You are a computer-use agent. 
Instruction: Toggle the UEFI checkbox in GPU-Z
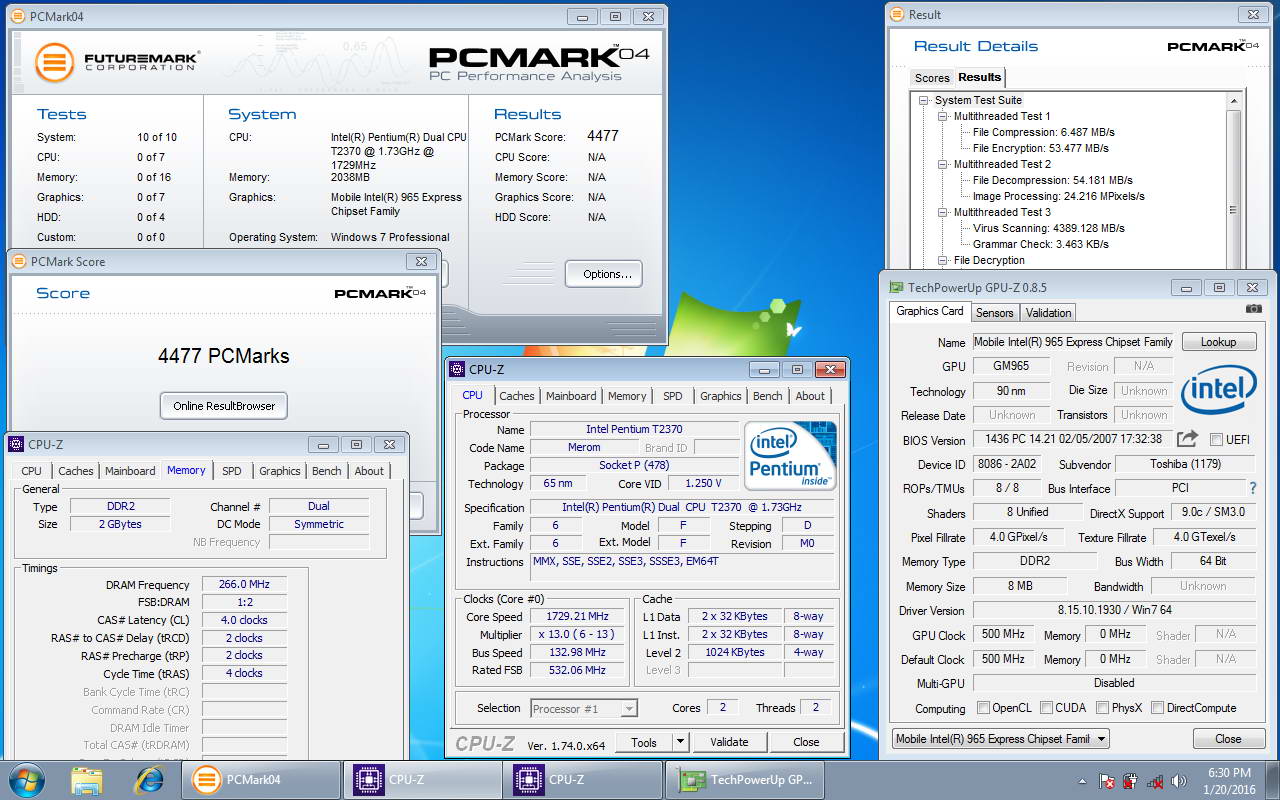click(1216, 440)
